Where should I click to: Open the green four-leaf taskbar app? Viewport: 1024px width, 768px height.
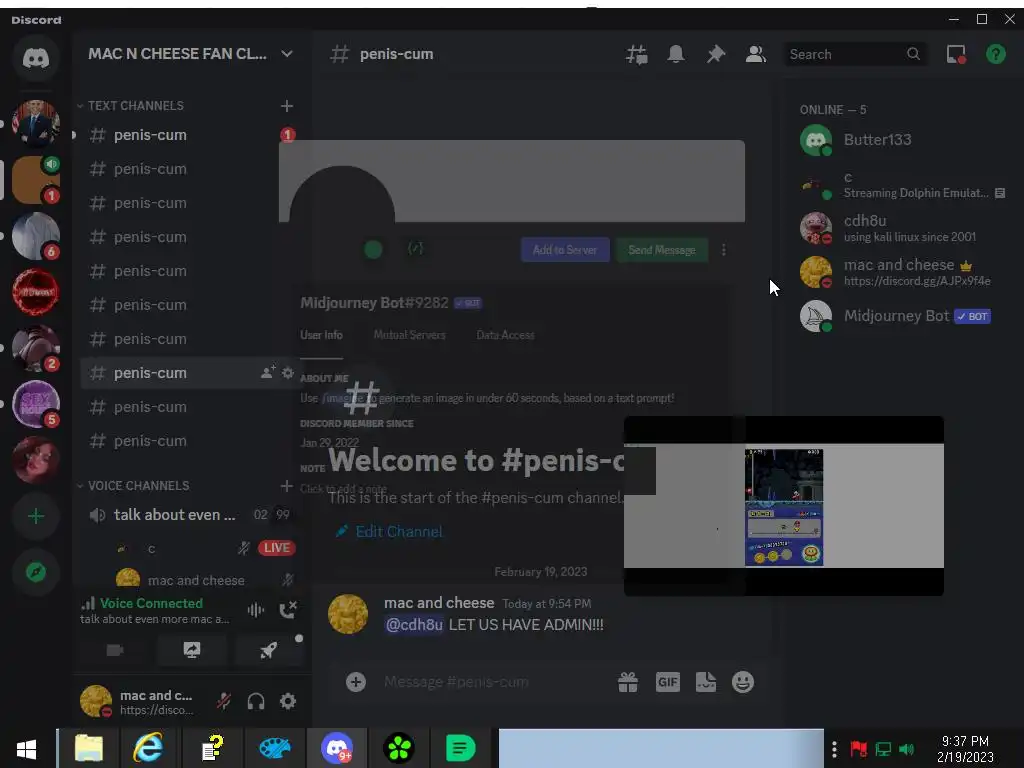pyautogui.click(x=399, y=748)
